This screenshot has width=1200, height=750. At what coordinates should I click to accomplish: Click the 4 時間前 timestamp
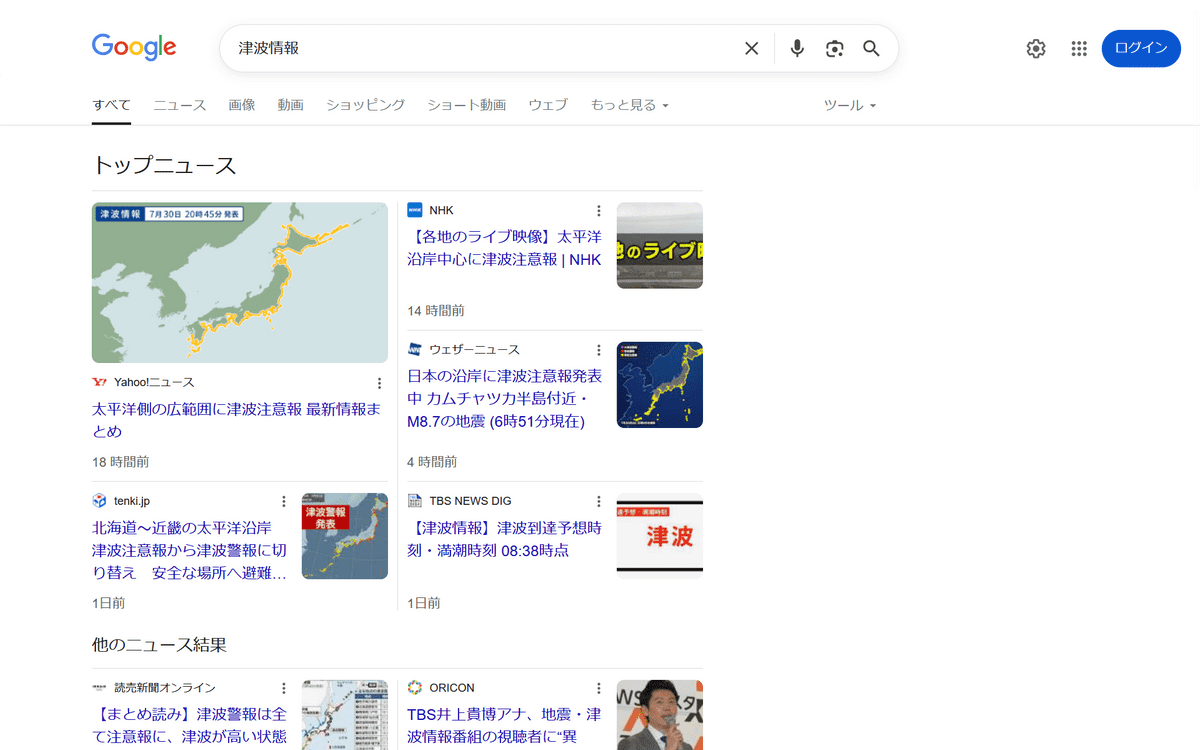click(432, 462)
